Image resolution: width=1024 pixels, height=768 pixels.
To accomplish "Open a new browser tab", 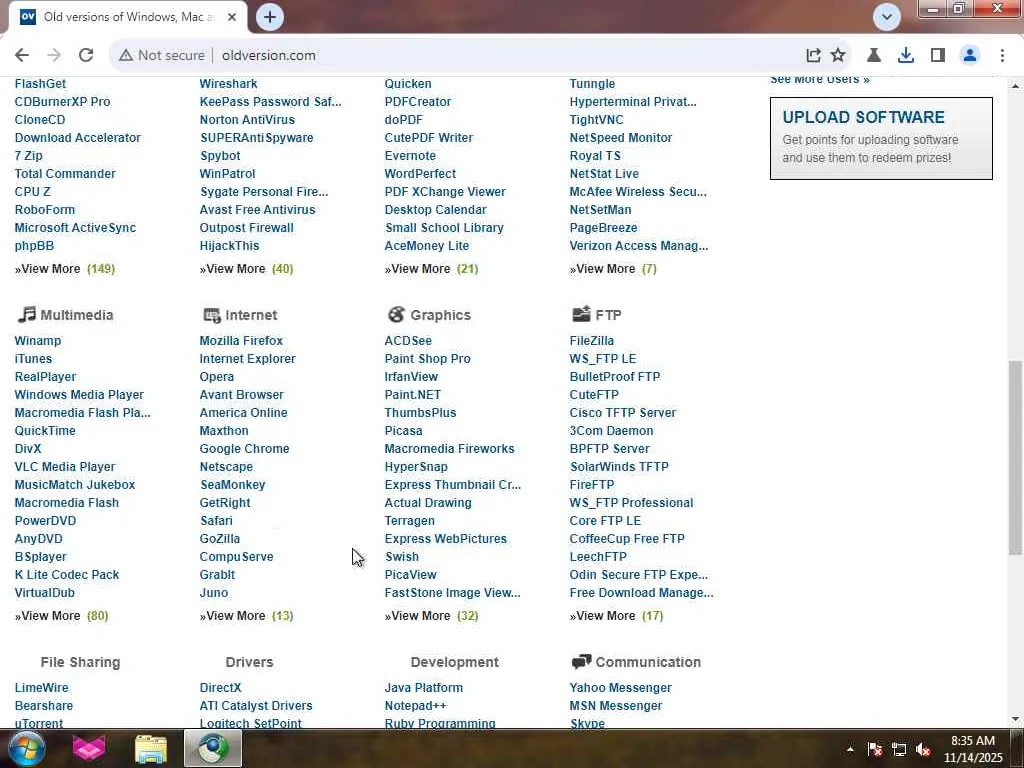I will (270, 17).
